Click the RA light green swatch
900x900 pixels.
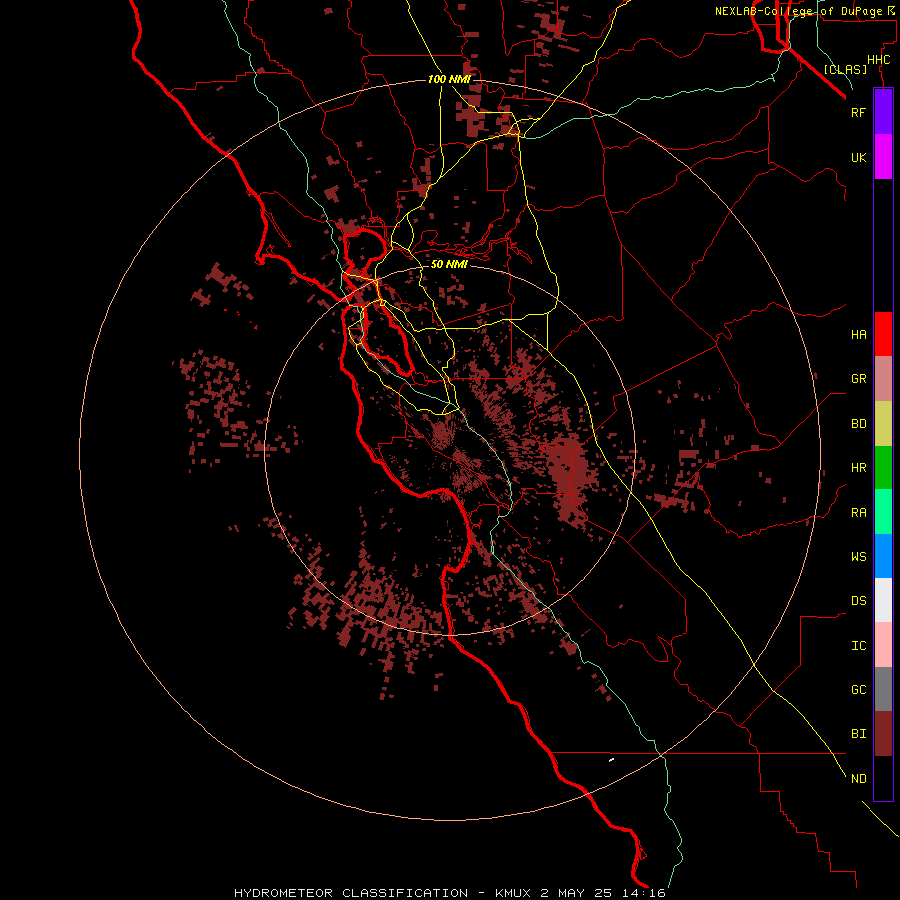[x=883, y=512]
